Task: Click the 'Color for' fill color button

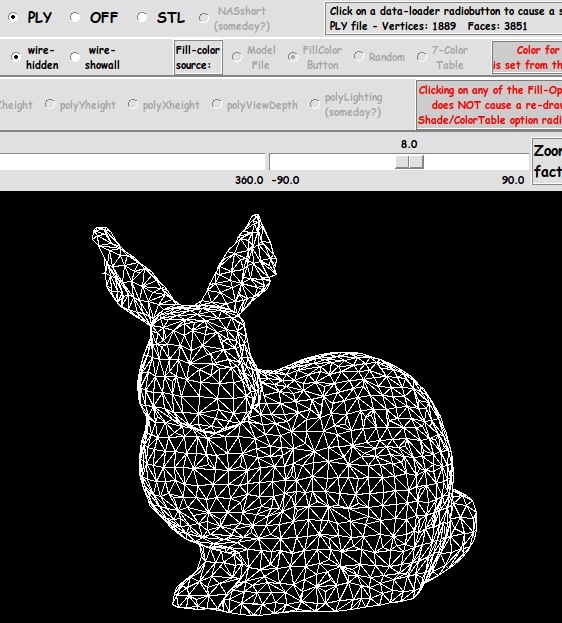Action: coord(527,57)
